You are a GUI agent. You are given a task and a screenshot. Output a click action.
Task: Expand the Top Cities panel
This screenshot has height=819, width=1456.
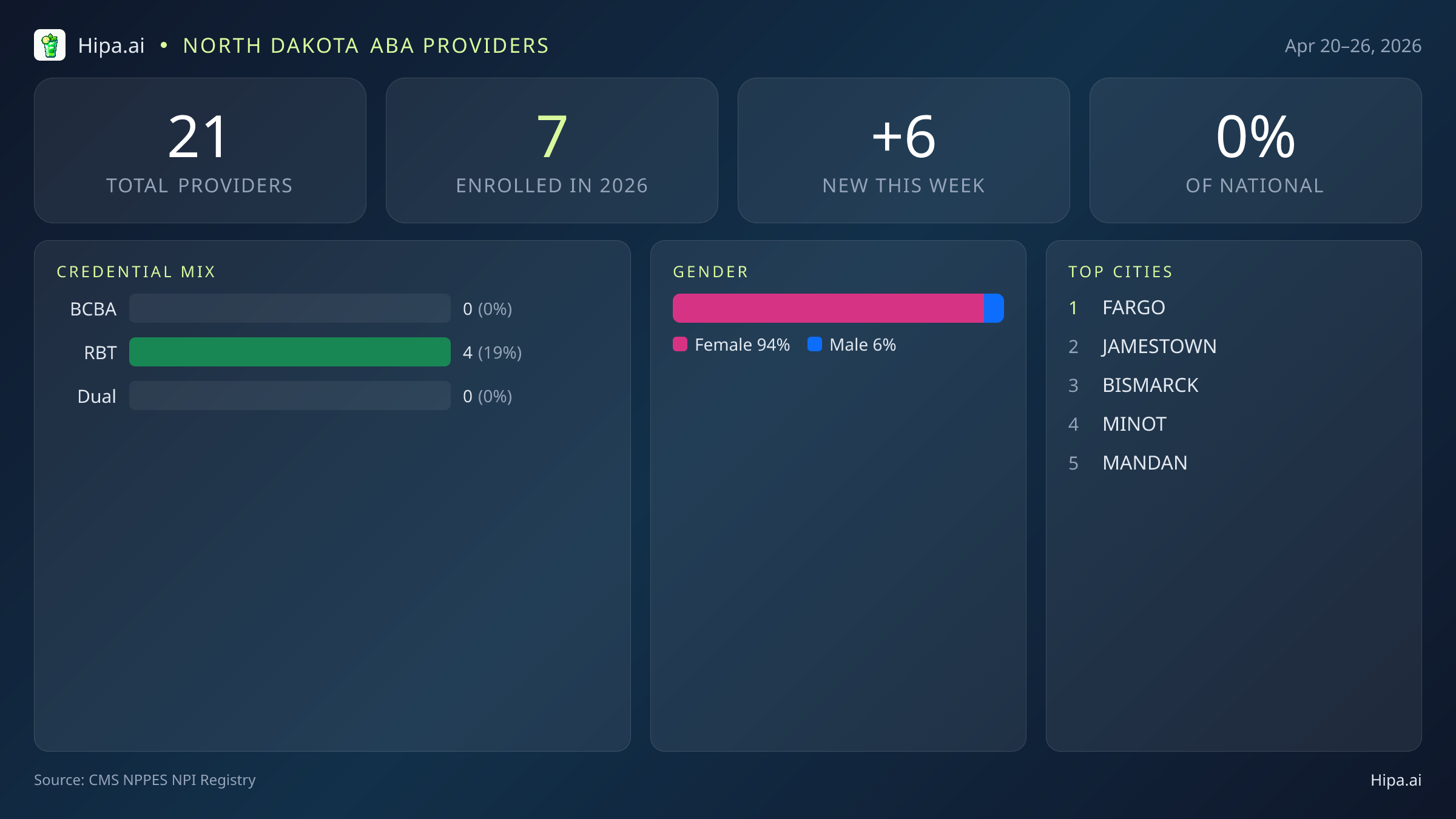click(x=1121, y=271)
